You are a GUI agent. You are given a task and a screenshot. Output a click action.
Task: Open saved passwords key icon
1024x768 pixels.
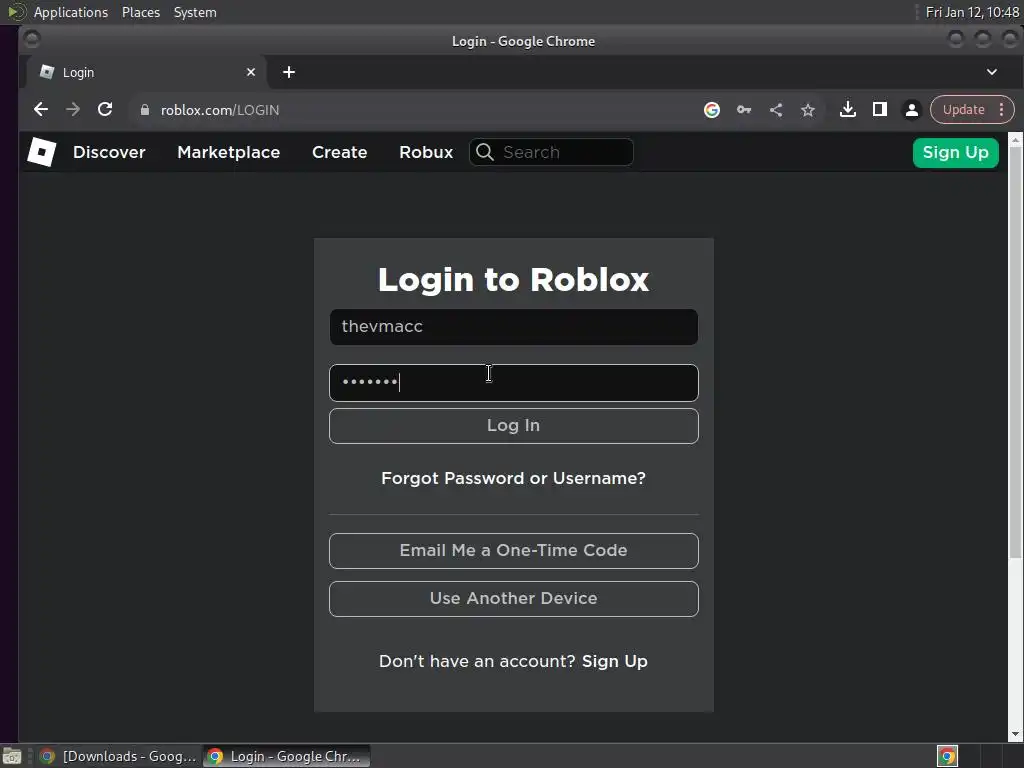point(744,110)
